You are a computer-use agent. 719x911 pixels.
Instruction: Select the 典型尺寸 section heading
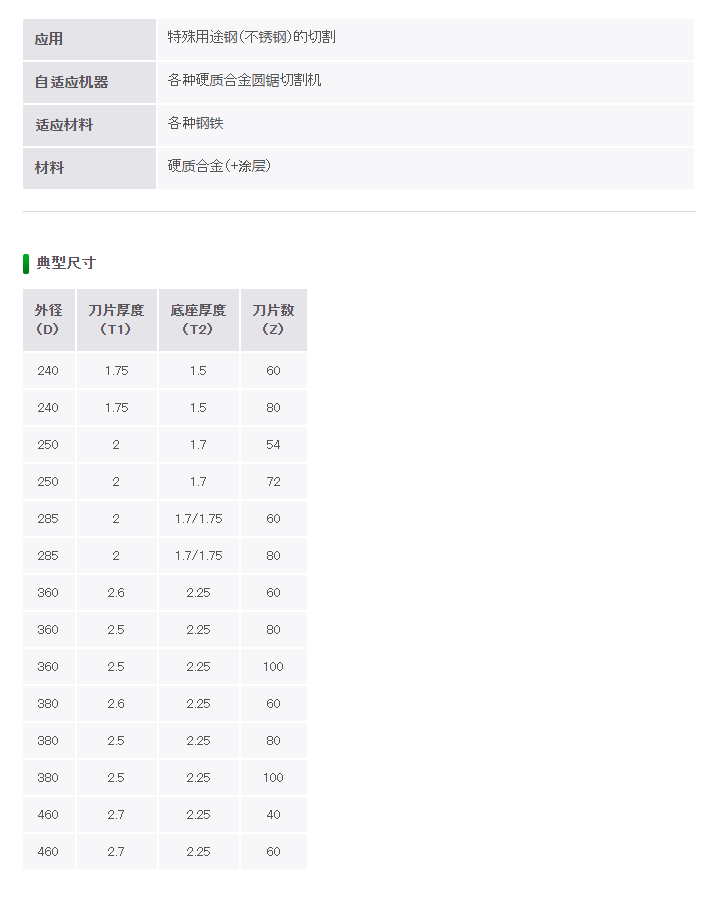pos(66,263)
